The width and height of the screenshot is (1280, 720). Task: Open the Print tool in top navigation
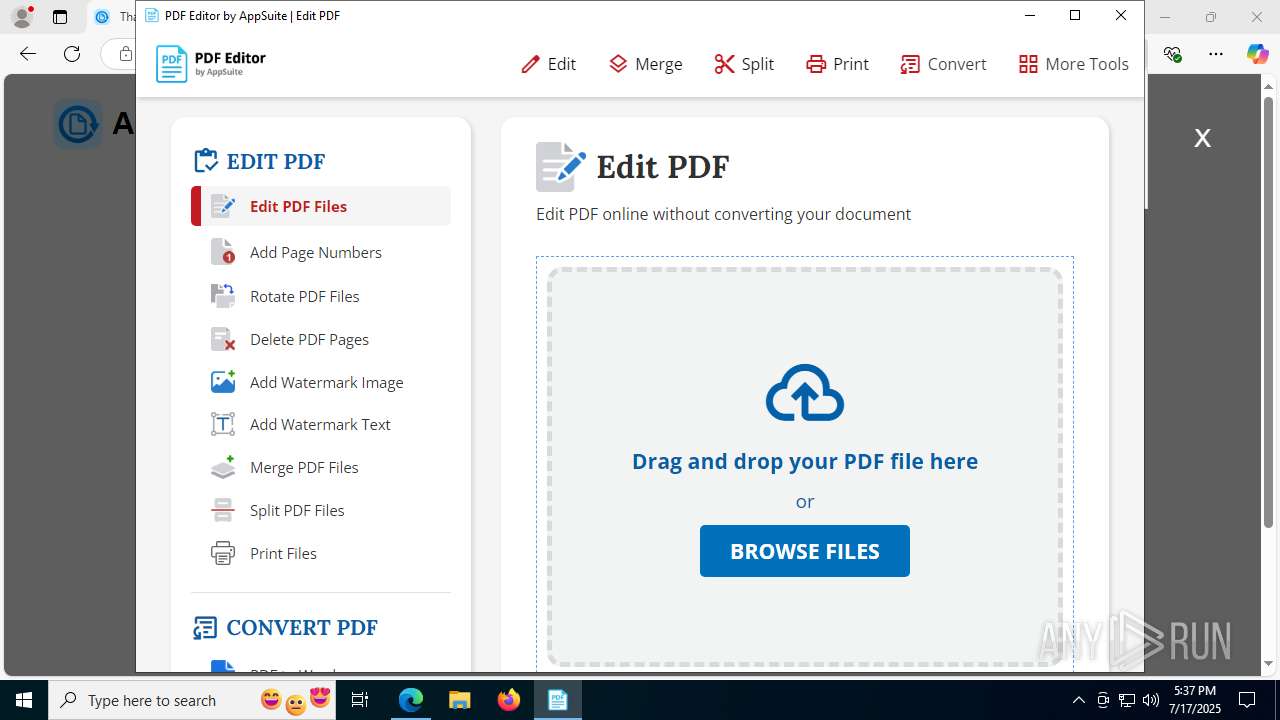pyautogui.click(x=837, y=64)
